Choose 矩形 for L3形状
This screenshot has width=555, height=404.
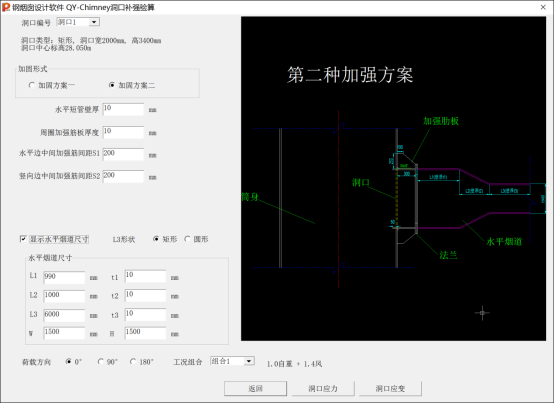click(x=156, y=239)
